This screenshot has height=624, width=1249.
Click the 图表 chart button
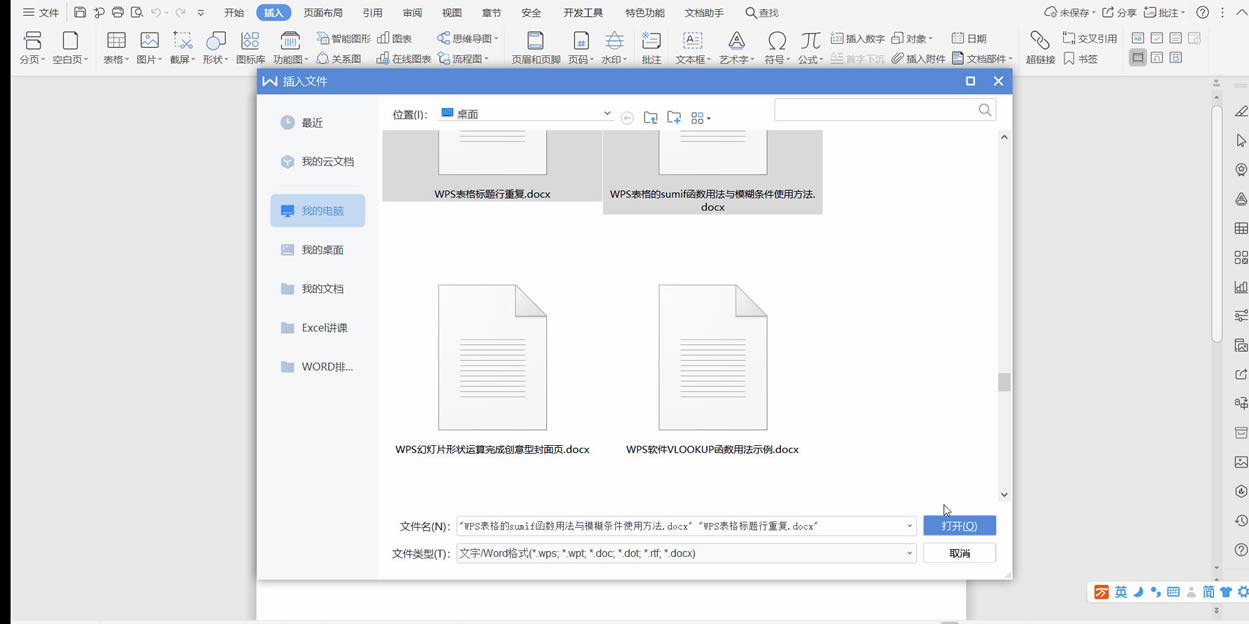point(395,38)
